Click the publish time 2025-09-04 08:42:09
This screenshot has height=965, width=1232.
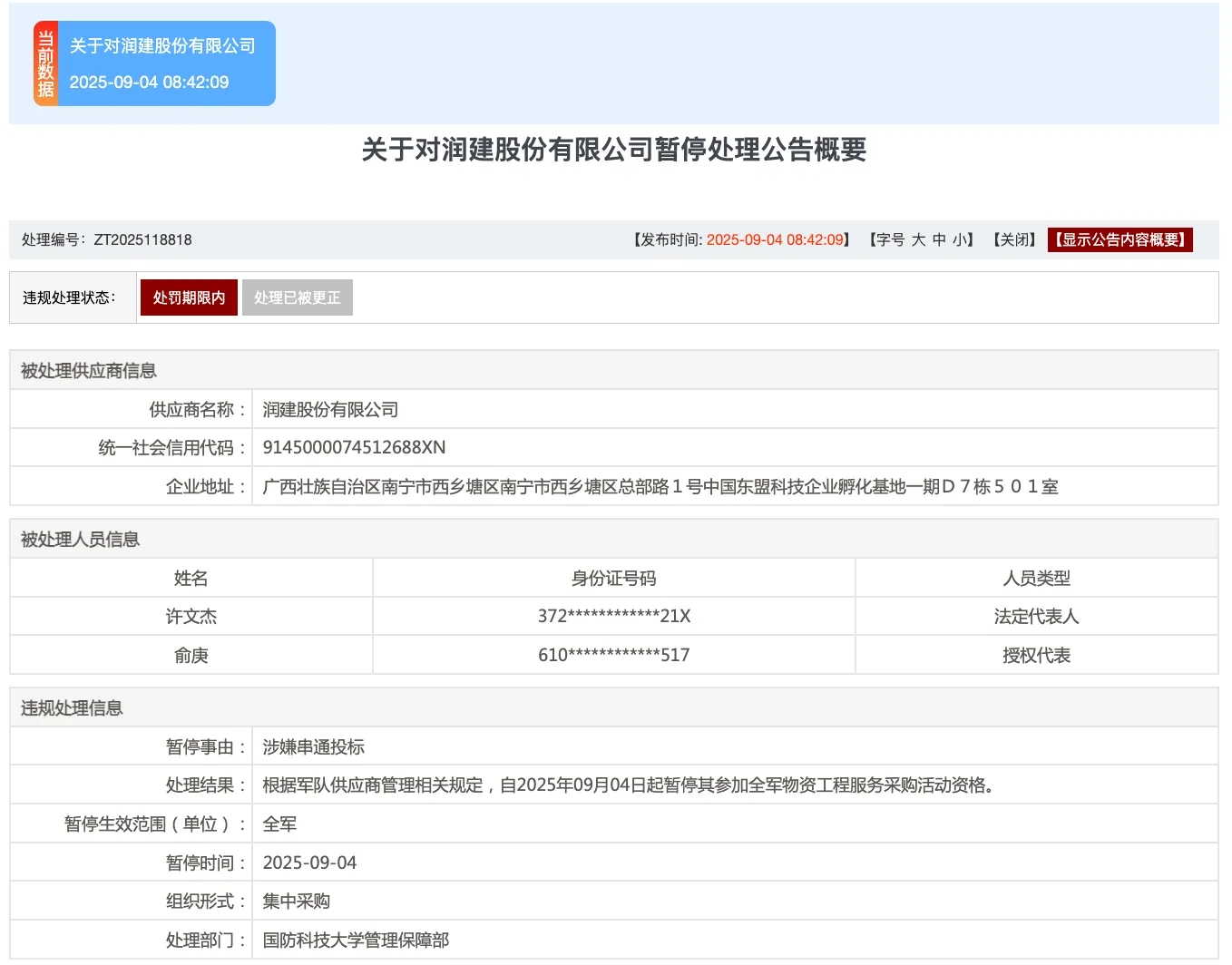(x=776, y=239)
